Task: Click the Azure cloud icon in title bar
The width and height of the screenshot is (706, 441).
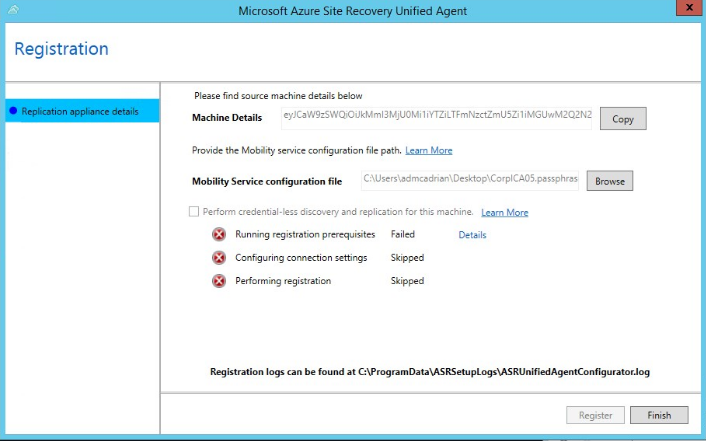Action: [x=13, y=9]
